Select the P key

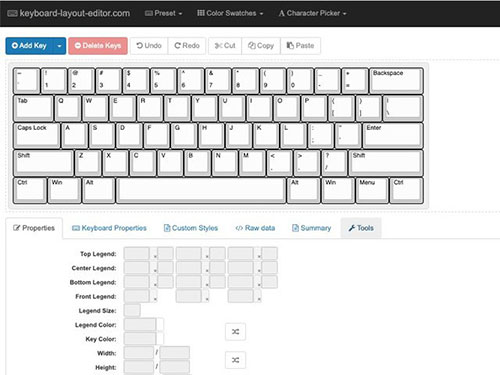pos(314,108)
